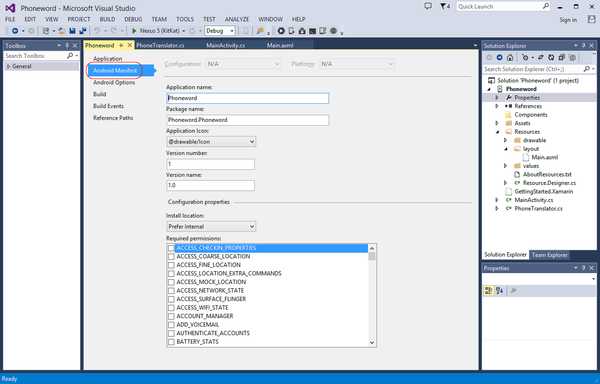600x384 pixels.
Task: Check ACCESS_COARSE_LOCATION permission
Action: pos(171,257)
